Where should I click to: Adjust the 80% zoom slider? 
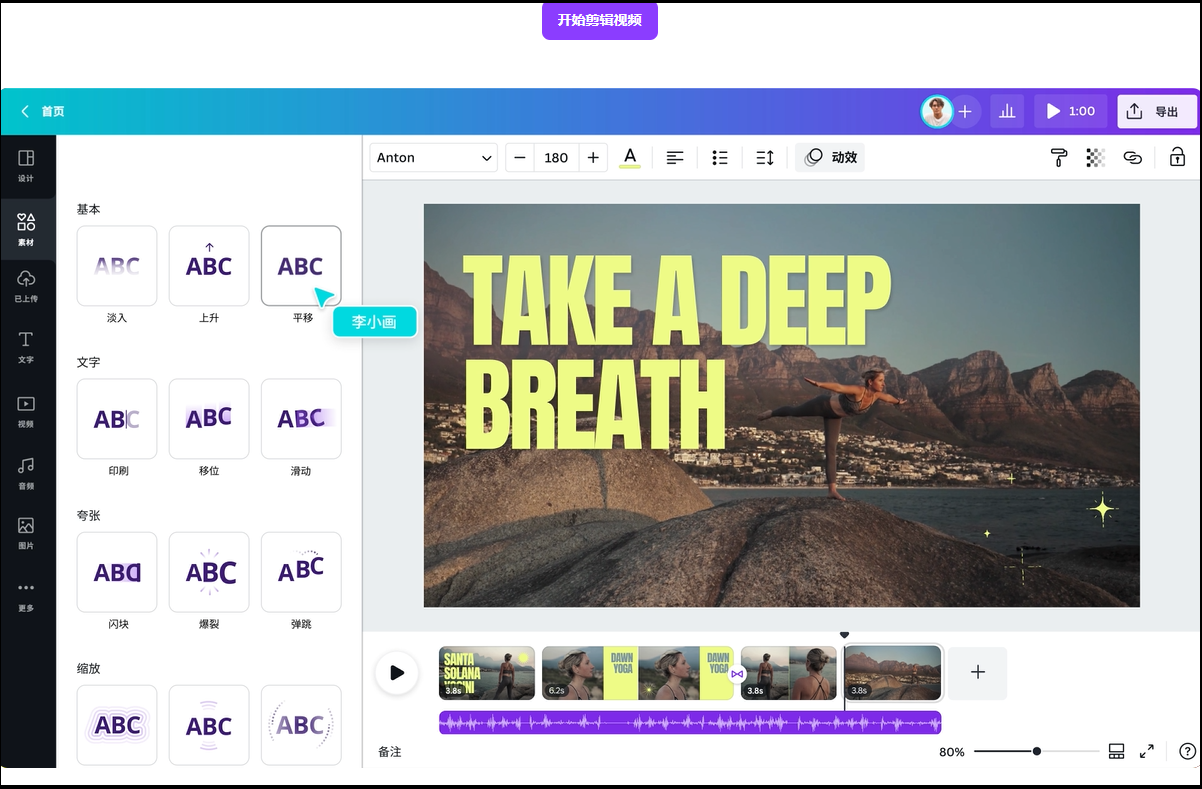tap(1037, 751)
